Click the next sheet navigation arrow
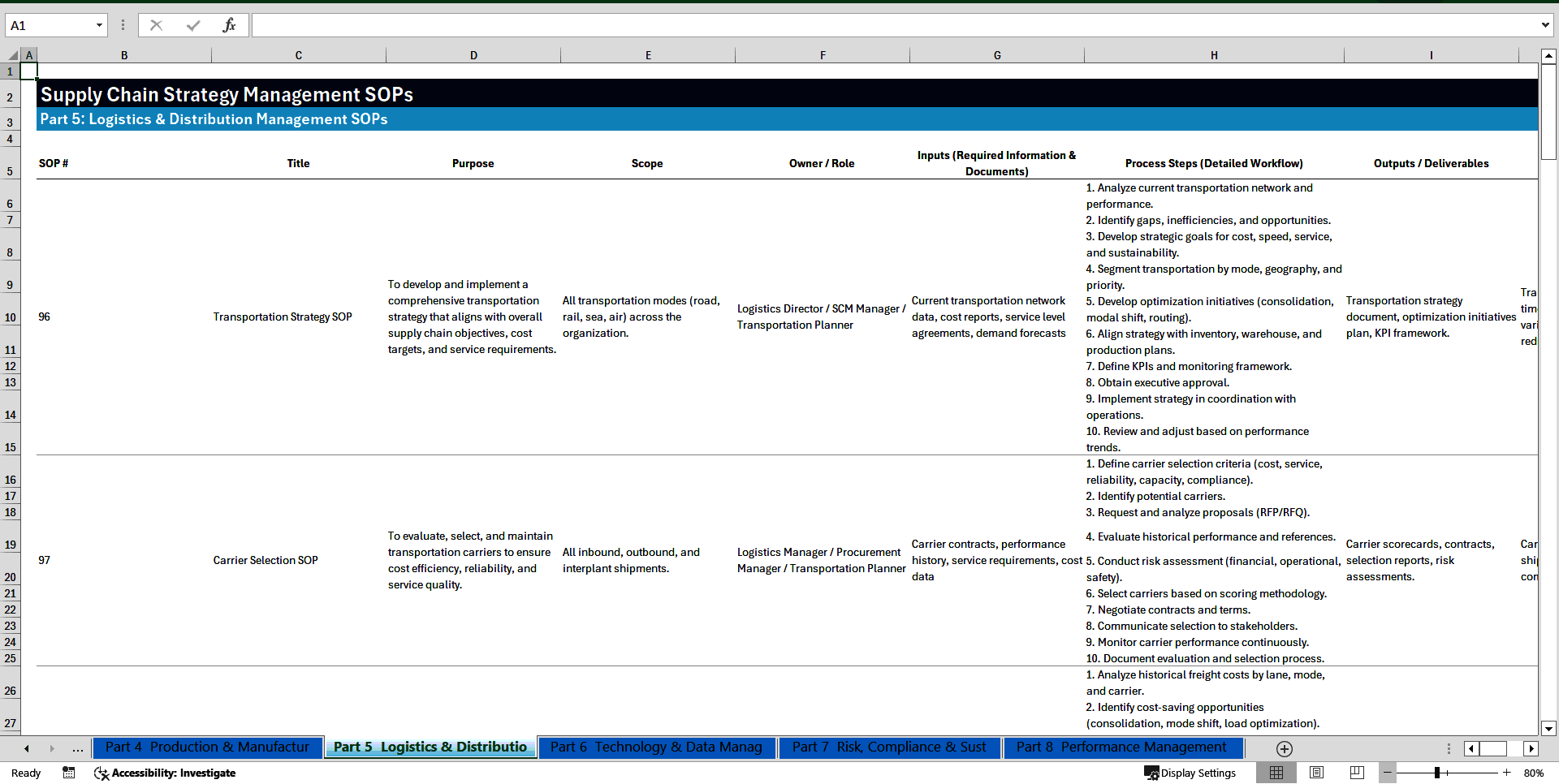Viewport: 1559px width, 784px height. [52, 748]
